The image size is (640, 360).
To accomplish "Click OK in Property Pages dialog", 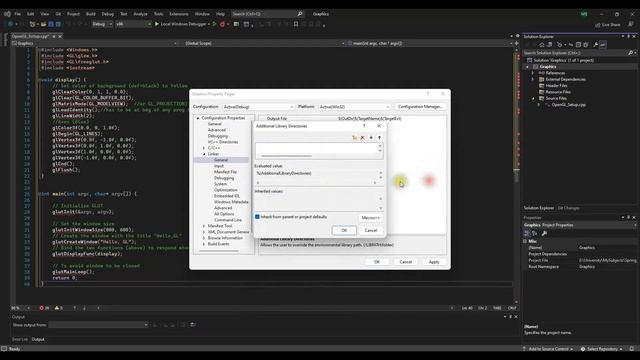I will pos(377,262).
